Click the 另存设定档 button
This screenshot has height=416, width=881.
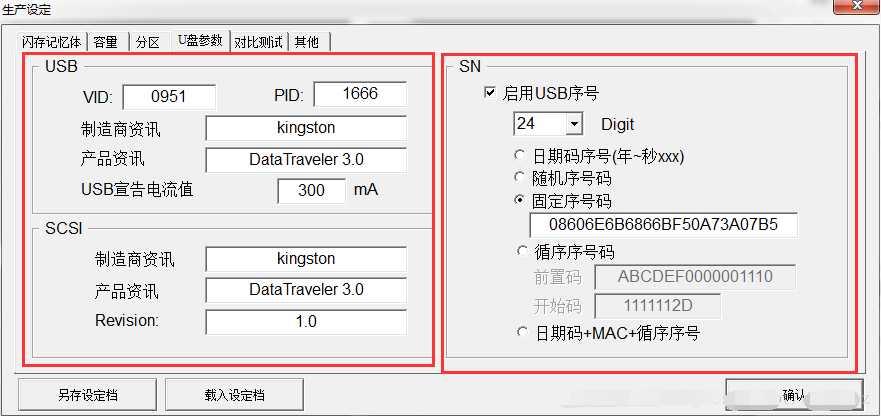(x=87, y=395)
